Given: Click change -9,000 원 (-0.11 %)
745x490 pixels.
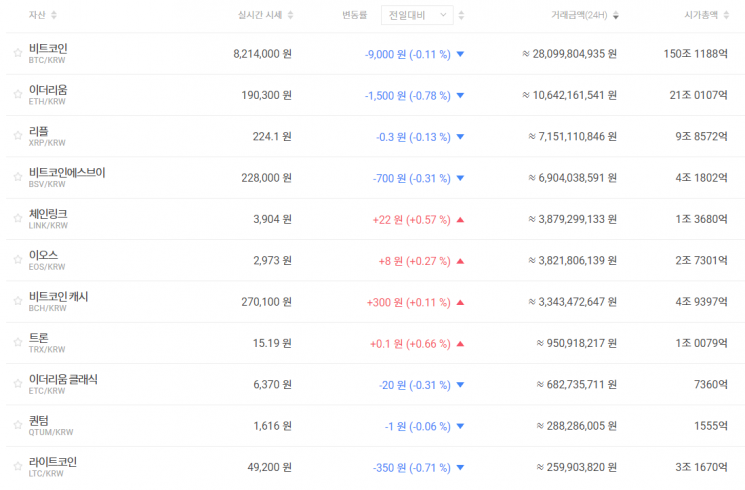Looking at the screenshot, I should 408,54.
